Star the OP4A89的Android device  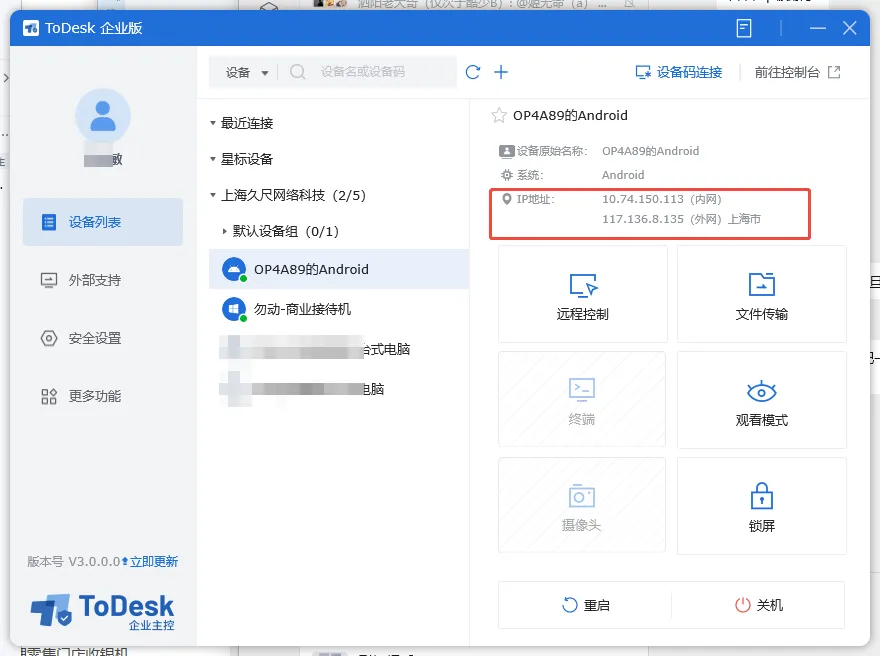coord(498,116)
